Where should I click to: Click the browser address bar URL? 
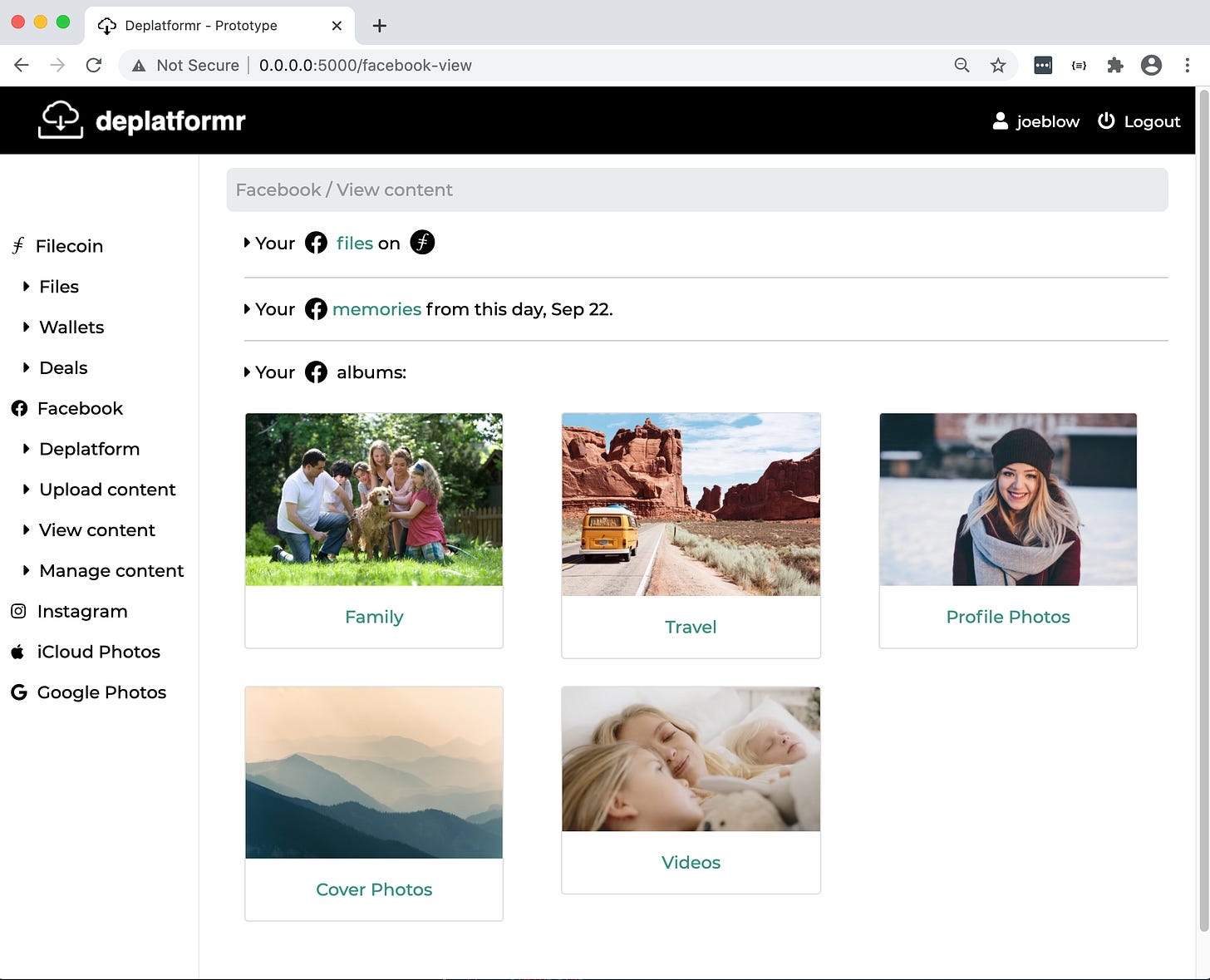click(x=366, y=66)
